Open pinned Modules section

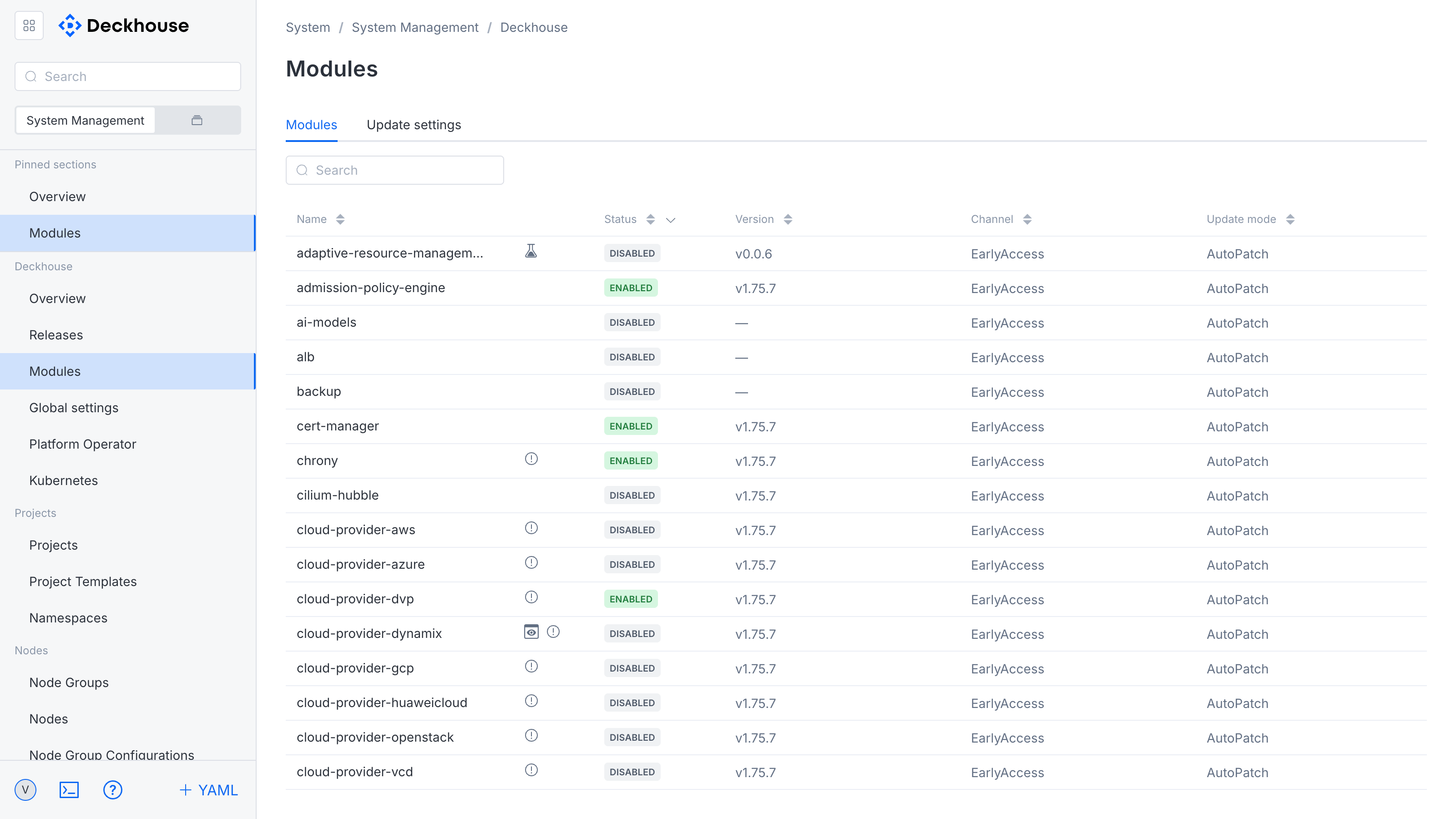pyautogui.click(x=128, y=233)
